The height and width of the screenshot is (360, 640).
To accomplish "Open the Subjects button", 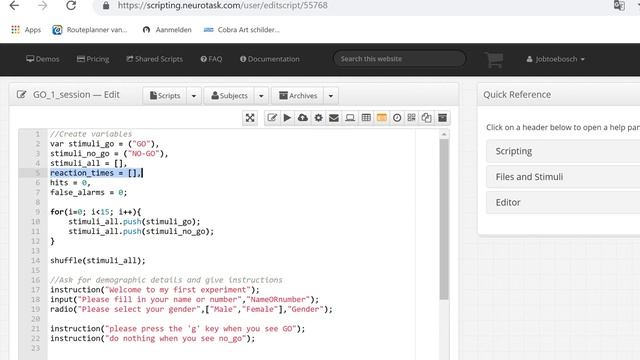I will coord(229,96).
